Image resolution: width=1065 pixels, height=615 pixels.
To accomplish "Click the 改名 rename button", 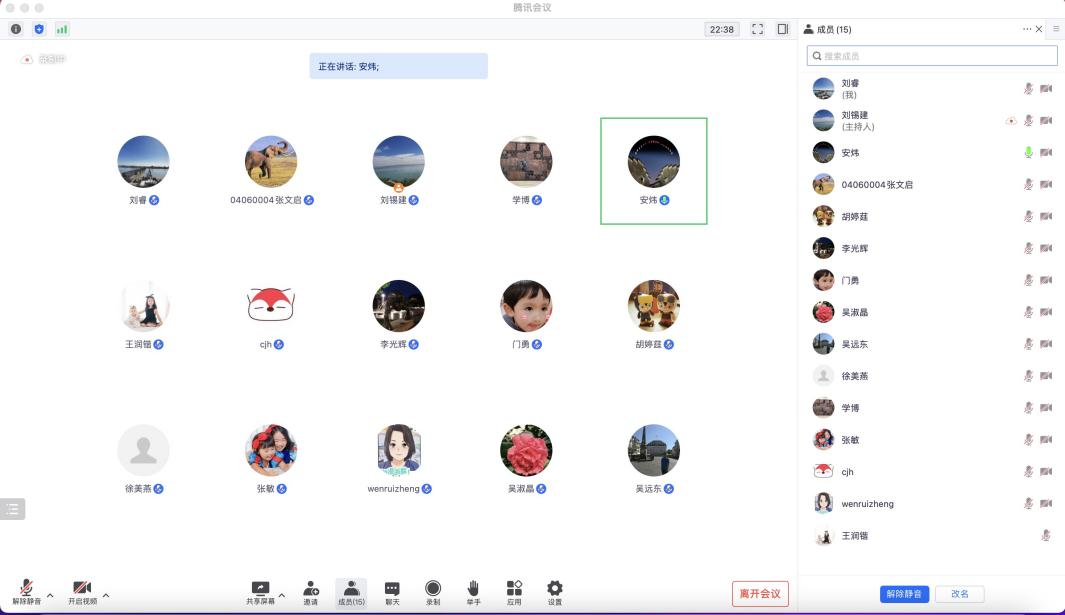I will tap(960, 593).
